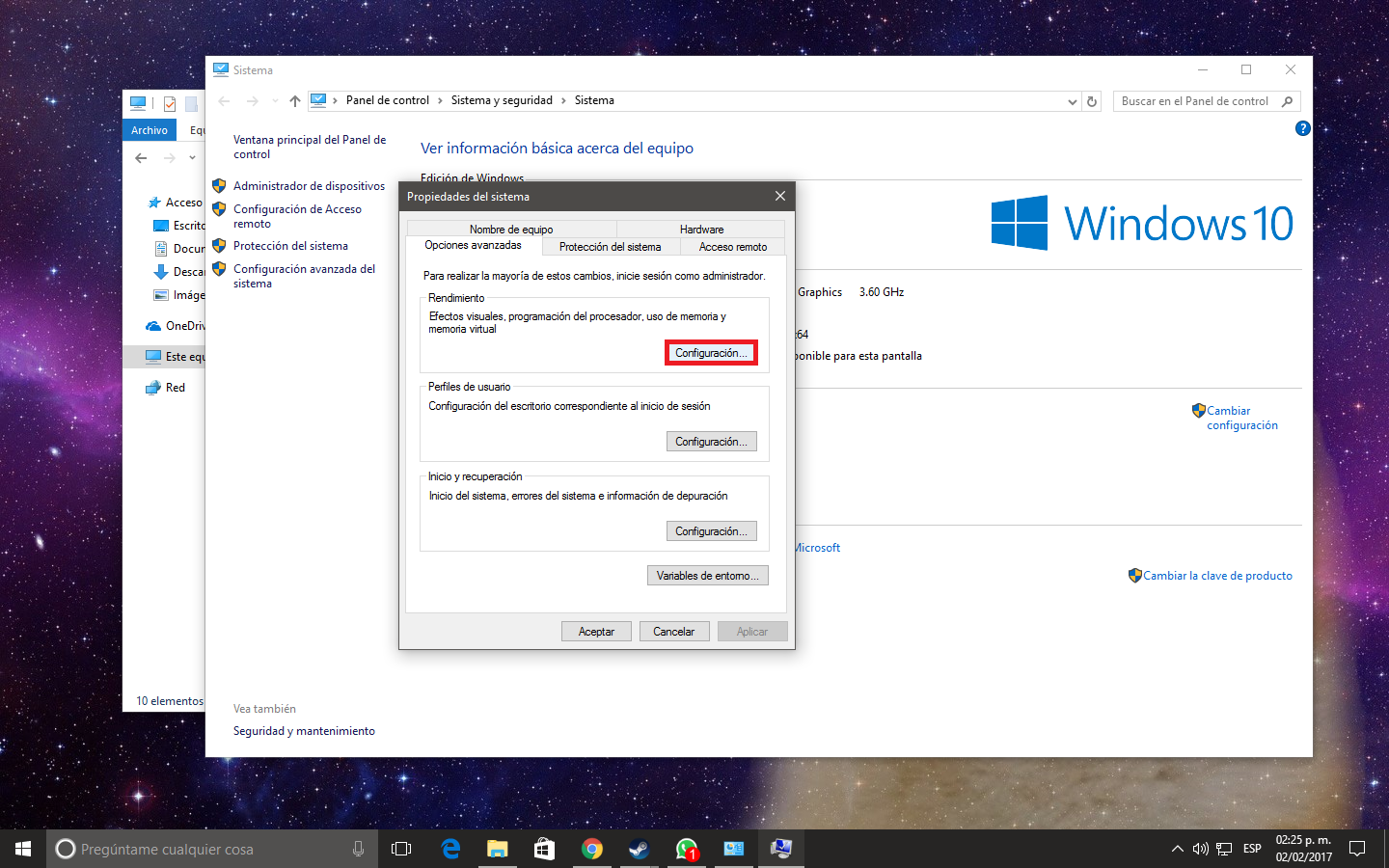The width and height of the screenshot is (1389, 868).
Task: Click the Variables de entorno button
Action: (x=708, y=576)
